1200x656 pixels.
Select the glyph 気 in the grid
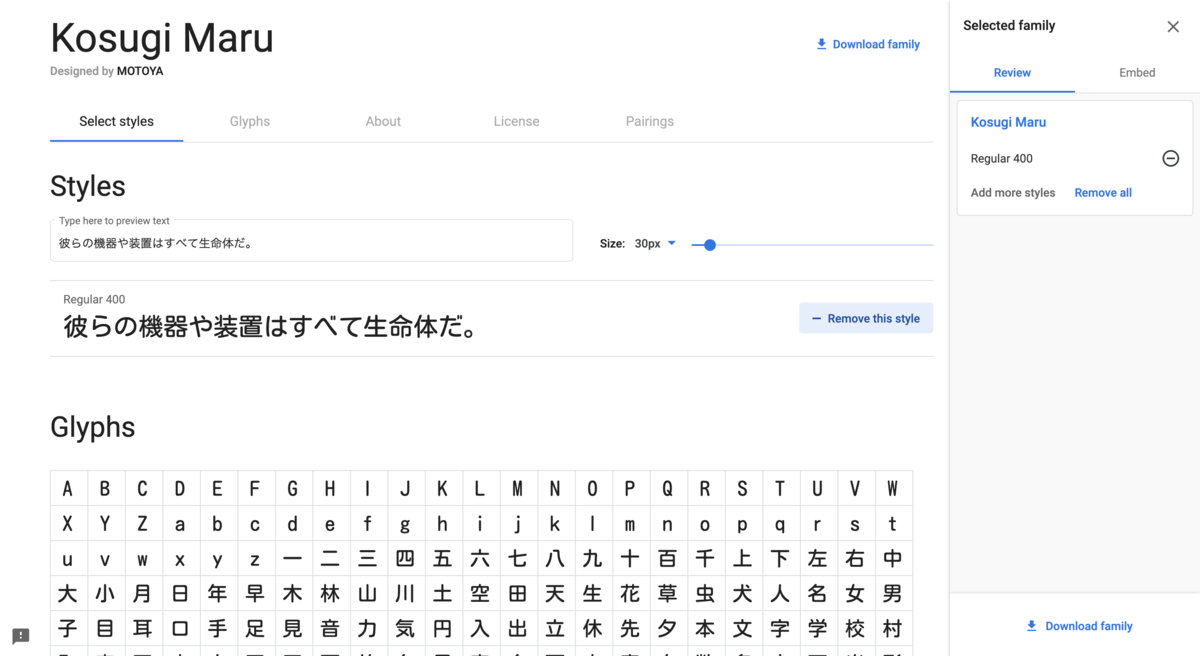[x=405, y=629]
